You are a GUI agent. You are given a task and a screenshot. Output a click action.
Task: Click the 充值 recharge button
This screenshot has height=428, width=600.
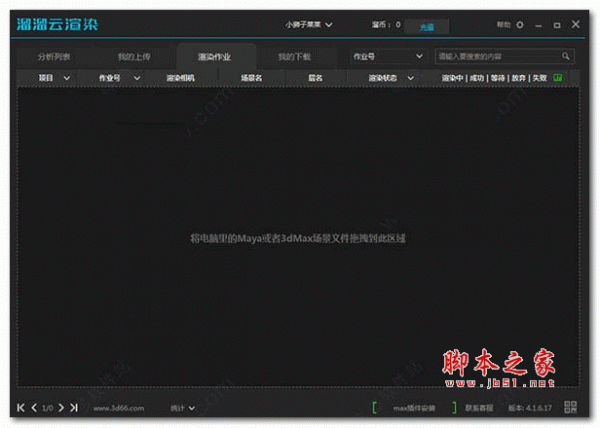[427, 25]
